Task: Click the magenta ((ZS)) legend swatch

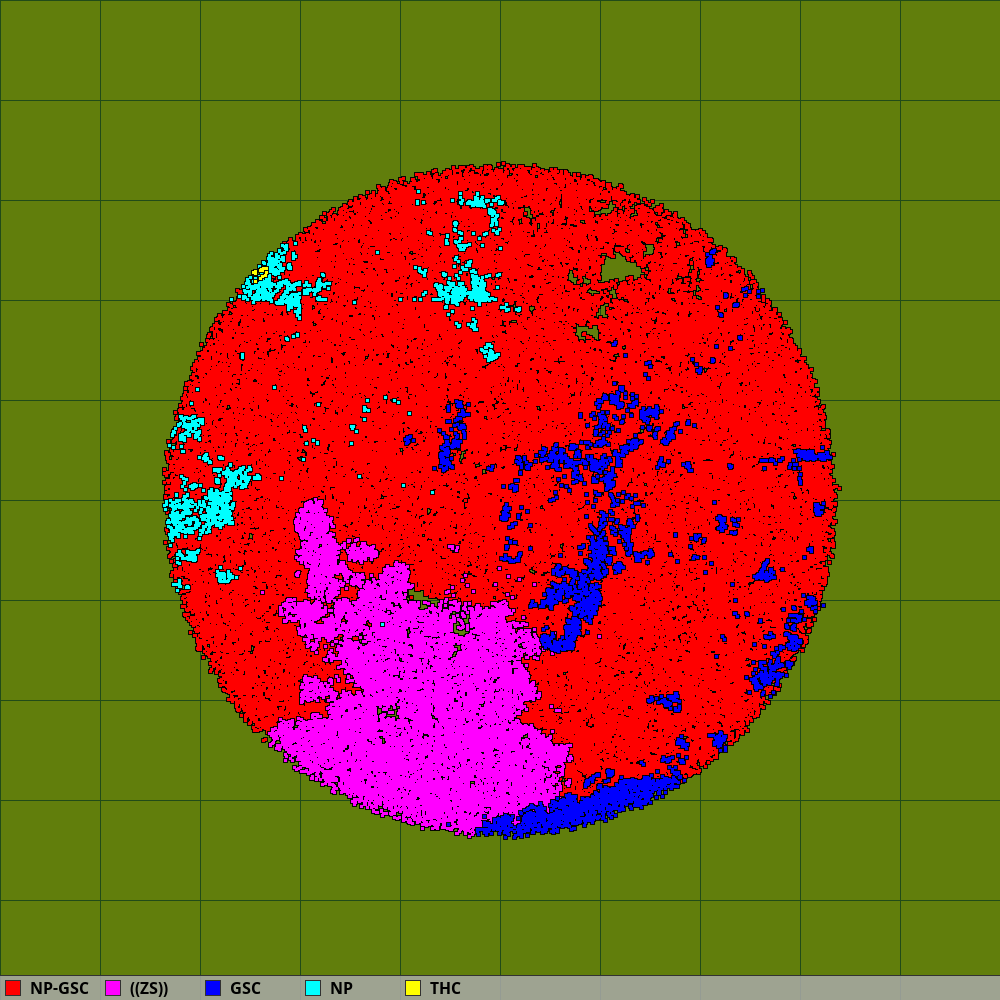Action: pyautogui.click(x=113, y=988)
